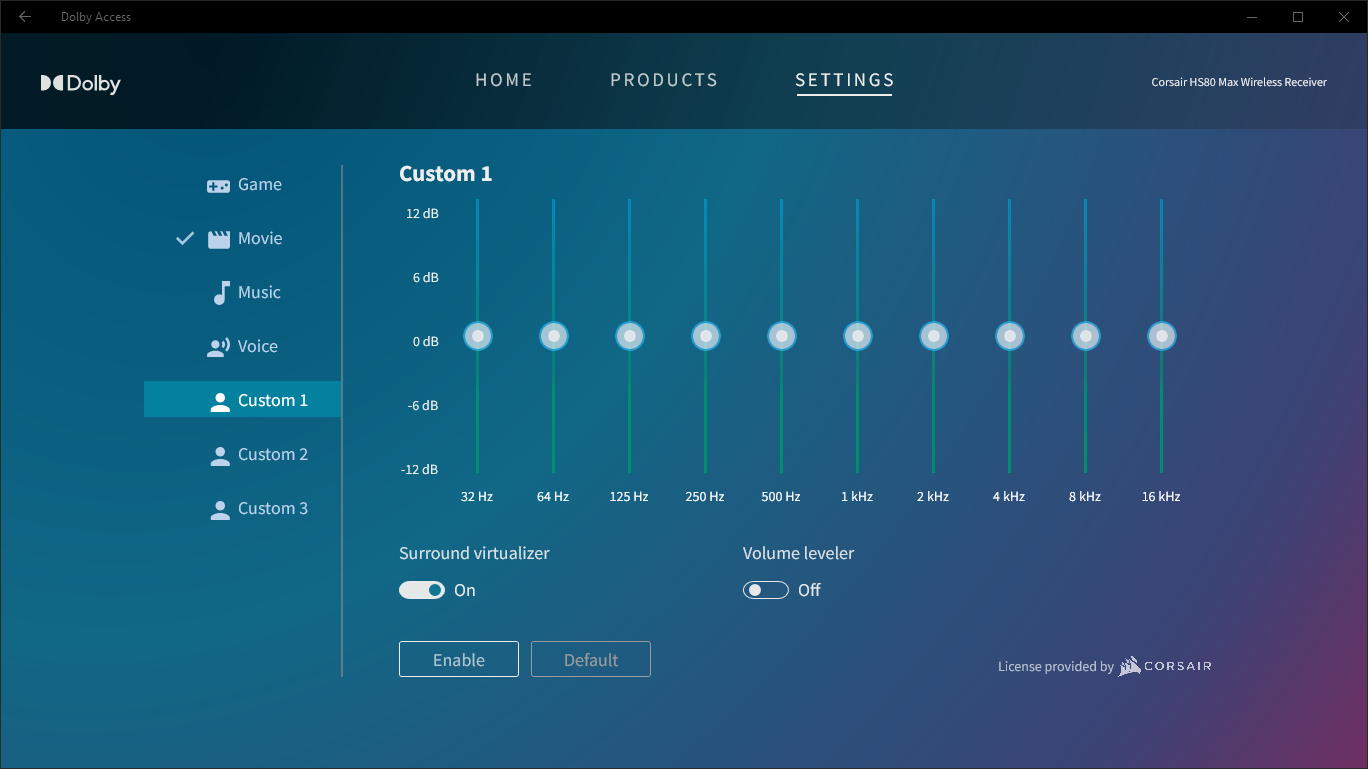This screenshot has height=769, width=1368.
Task: Go back using the title bar arrow
Action: point(25,17)
